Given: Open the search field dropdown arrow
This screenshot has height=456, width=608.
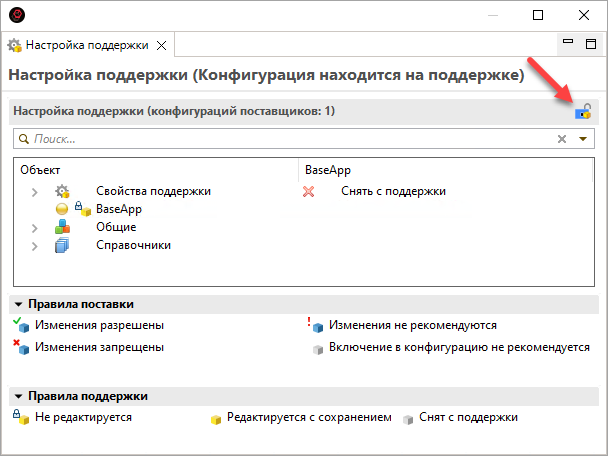Looking at the screenshot, I should click(584, 139).
